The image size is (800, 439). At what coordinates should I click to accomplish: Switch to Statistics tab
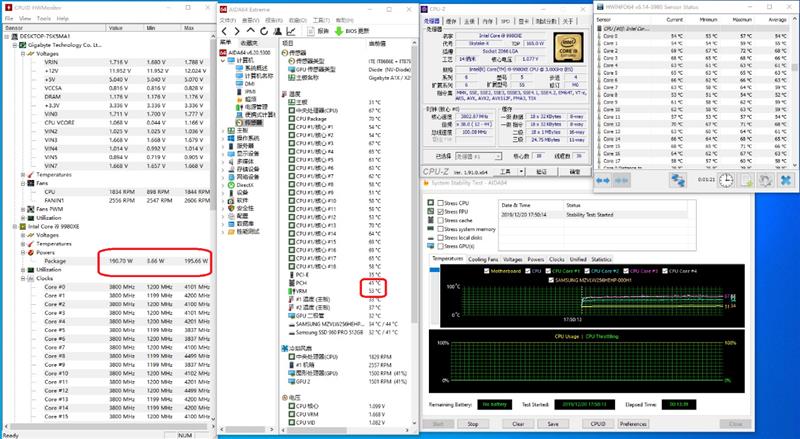tap(602, 259)
